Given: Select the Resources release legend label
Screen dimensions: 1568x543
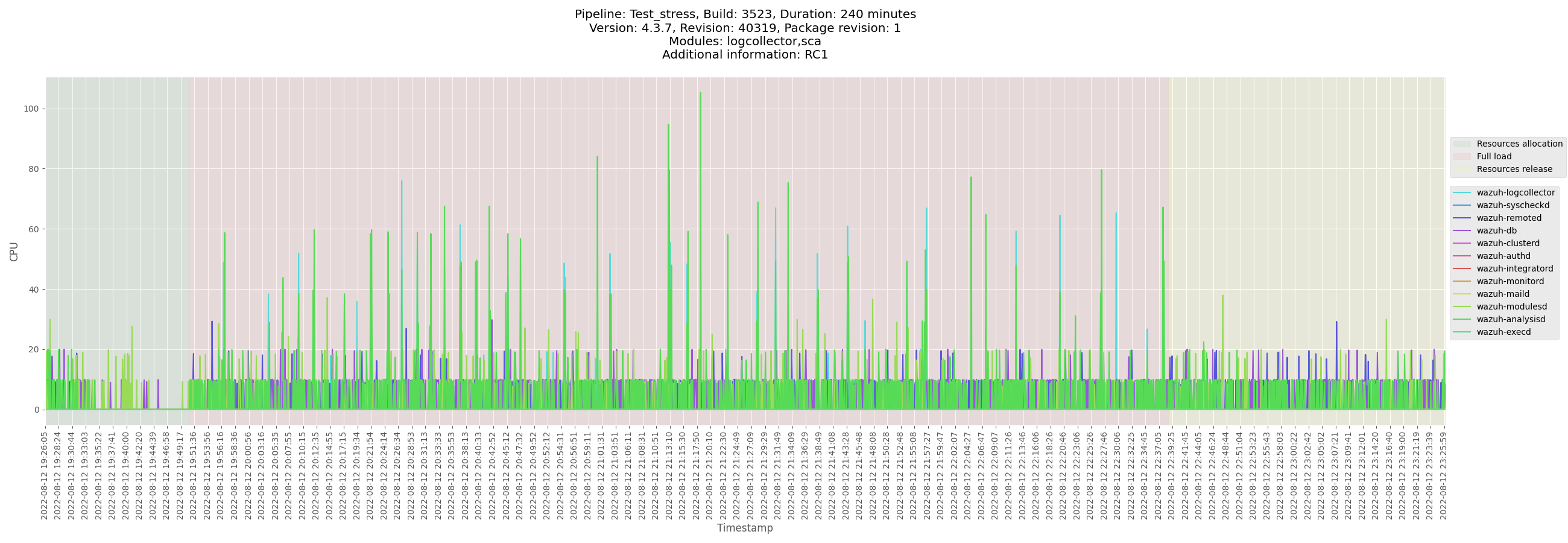Looking at the screenshot, I should tap(1514, 169).
